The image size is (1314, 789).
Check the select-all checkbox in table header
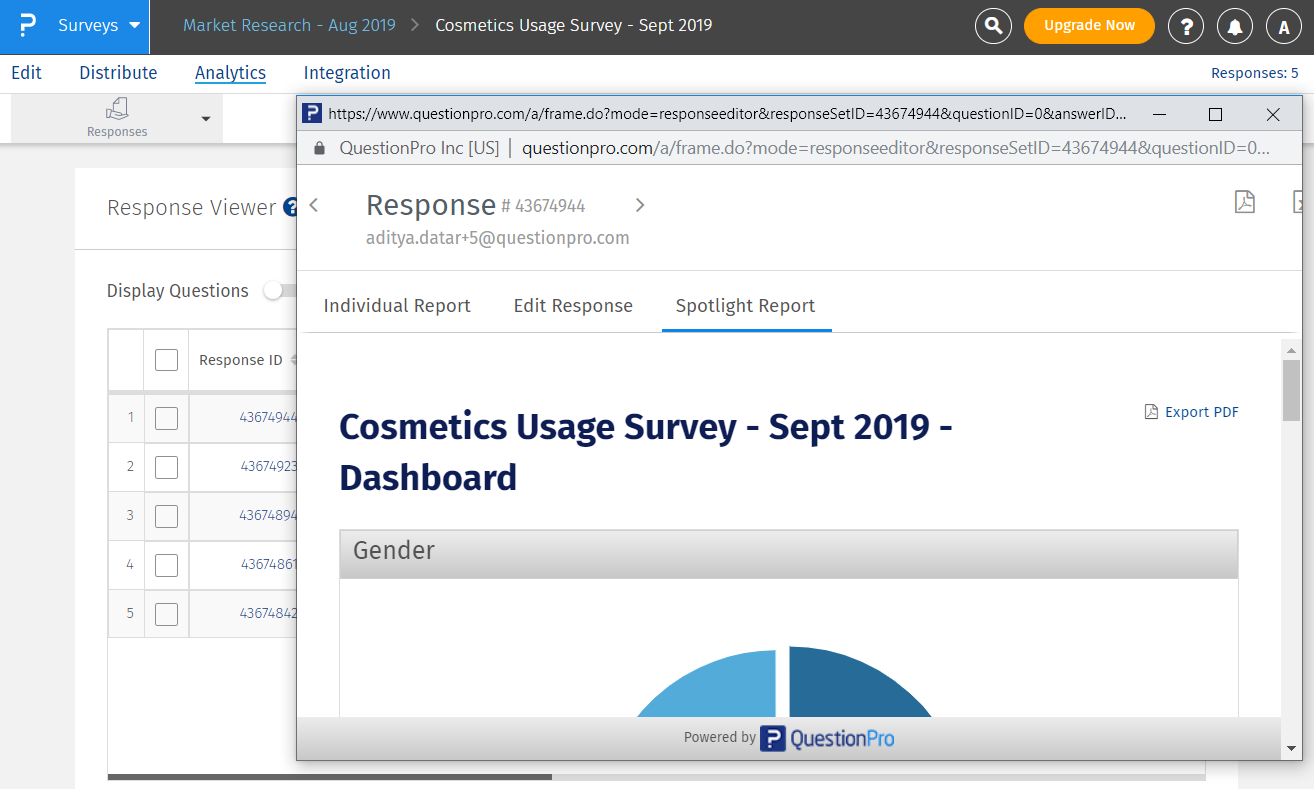click(166, 359)
